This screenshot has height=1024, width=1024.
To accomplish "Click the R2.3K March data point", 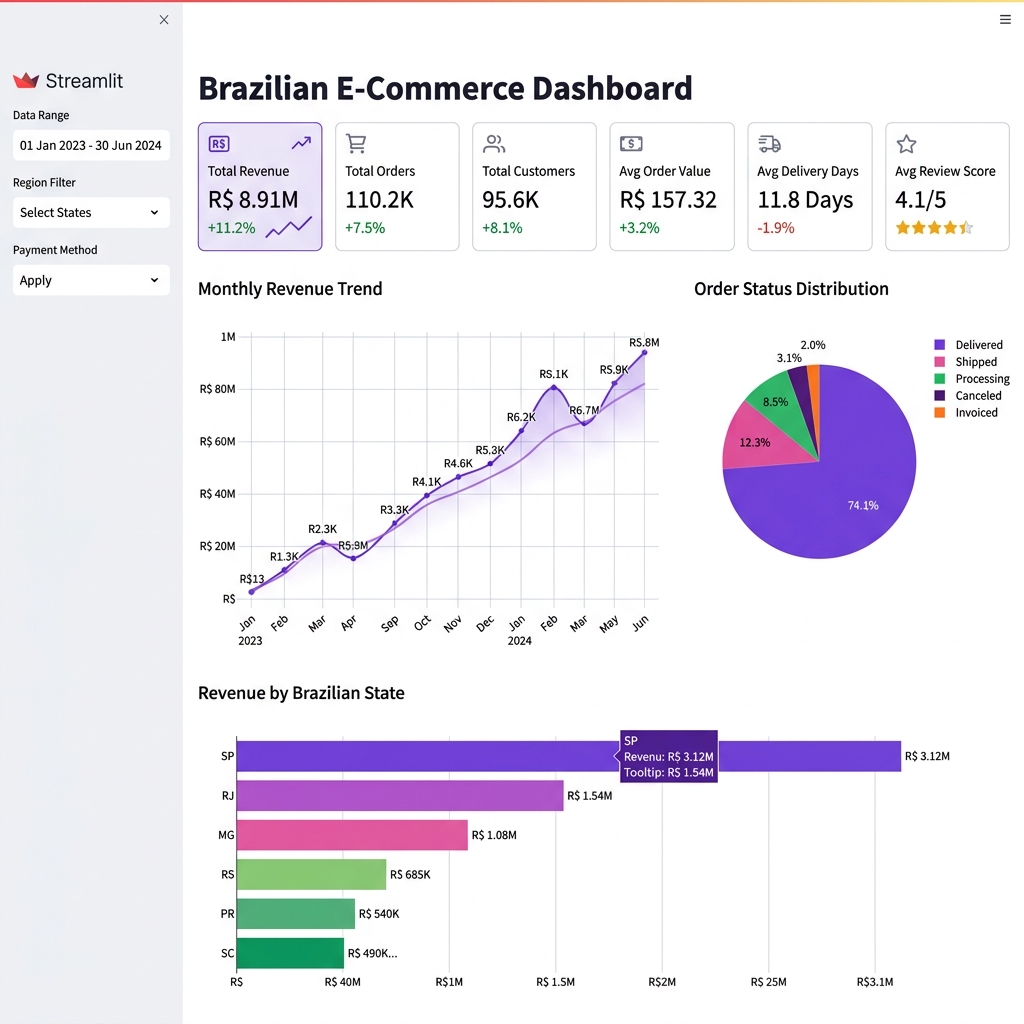I will (323, 543).
